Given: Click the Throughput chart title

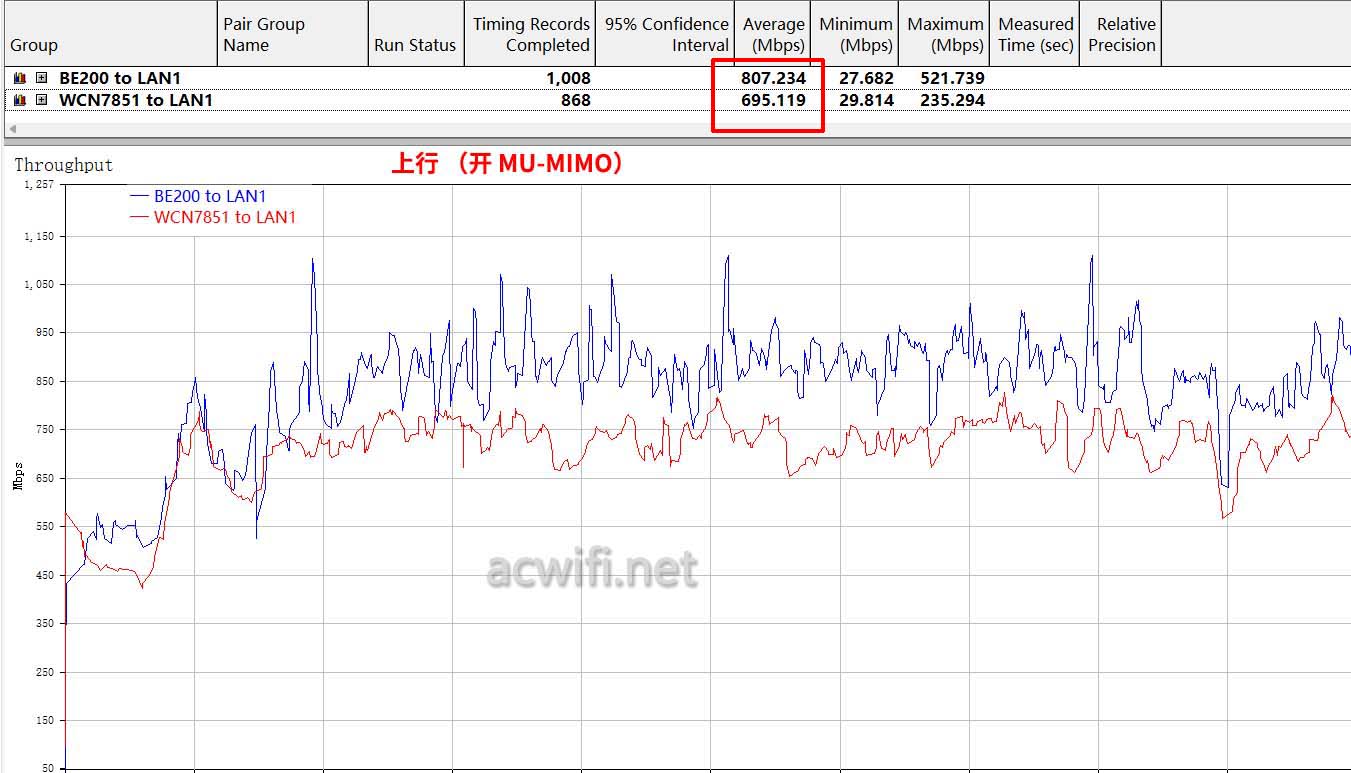Looking at the screenshot, I should pos(63,165).
